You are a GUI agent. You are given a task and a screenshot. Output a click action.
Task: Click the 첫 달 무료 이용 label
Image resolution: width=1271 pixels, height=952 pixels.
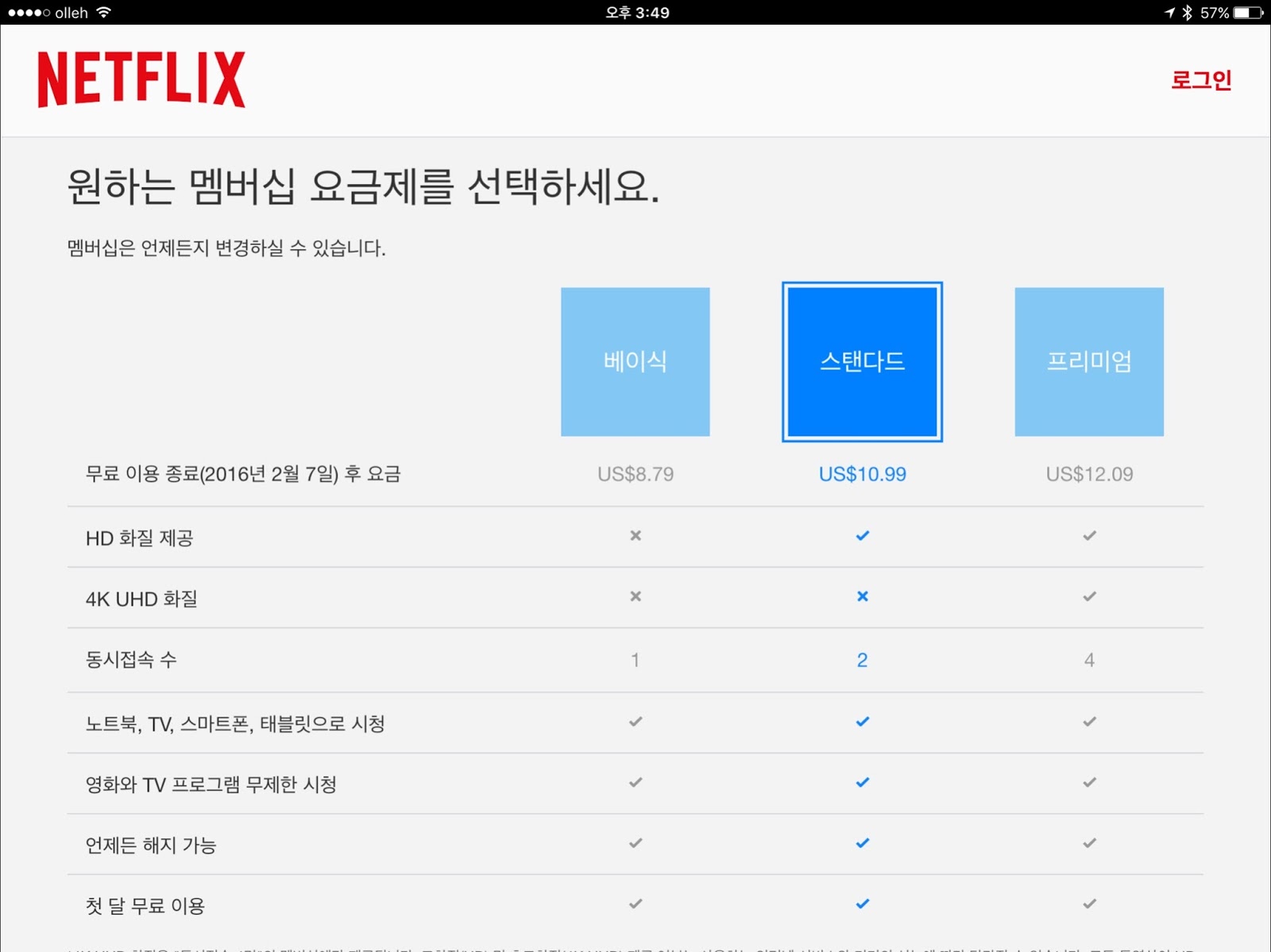(145, 906)
